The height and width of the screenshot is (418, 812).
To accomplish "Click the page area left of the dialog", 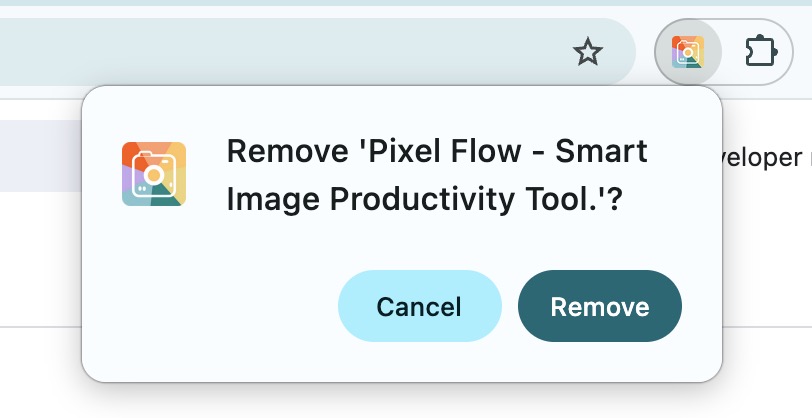I will pyautogui.click(x=40, y=259).
